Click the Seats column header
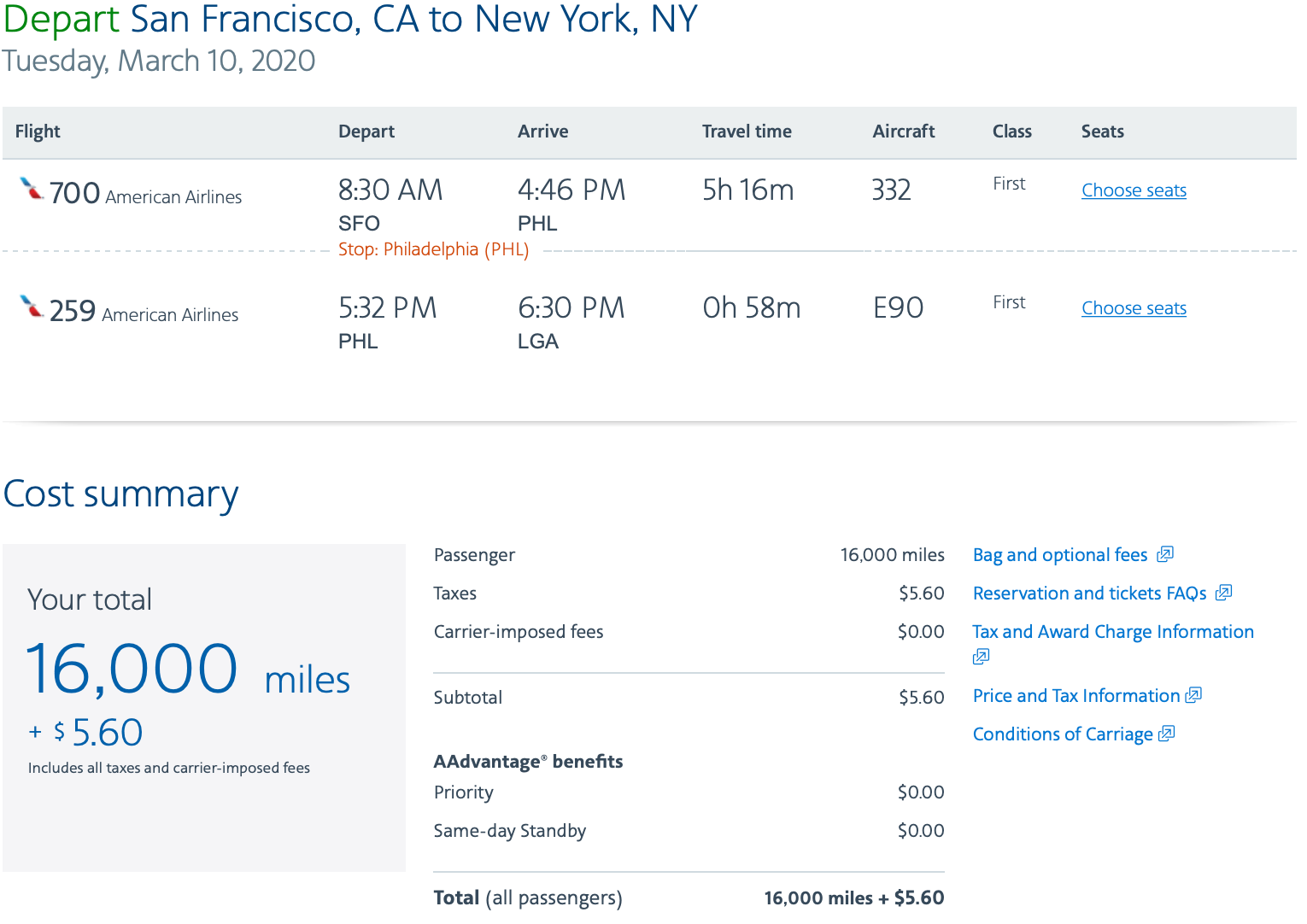 coord(1103,132)
